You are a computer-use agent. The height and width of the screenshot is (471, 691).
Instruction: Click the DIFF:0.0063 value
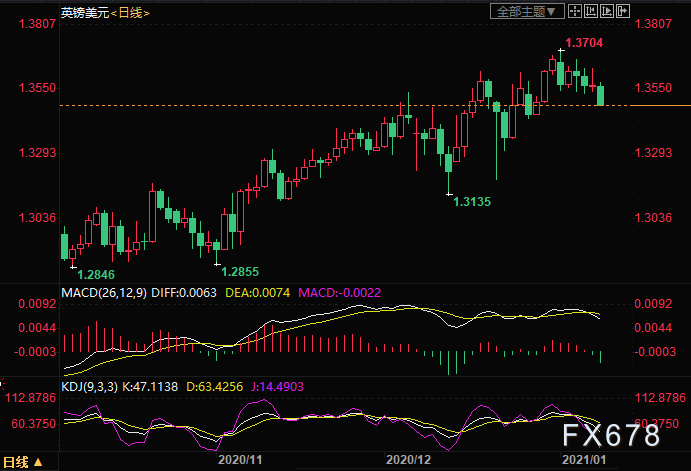pos(184,293)
